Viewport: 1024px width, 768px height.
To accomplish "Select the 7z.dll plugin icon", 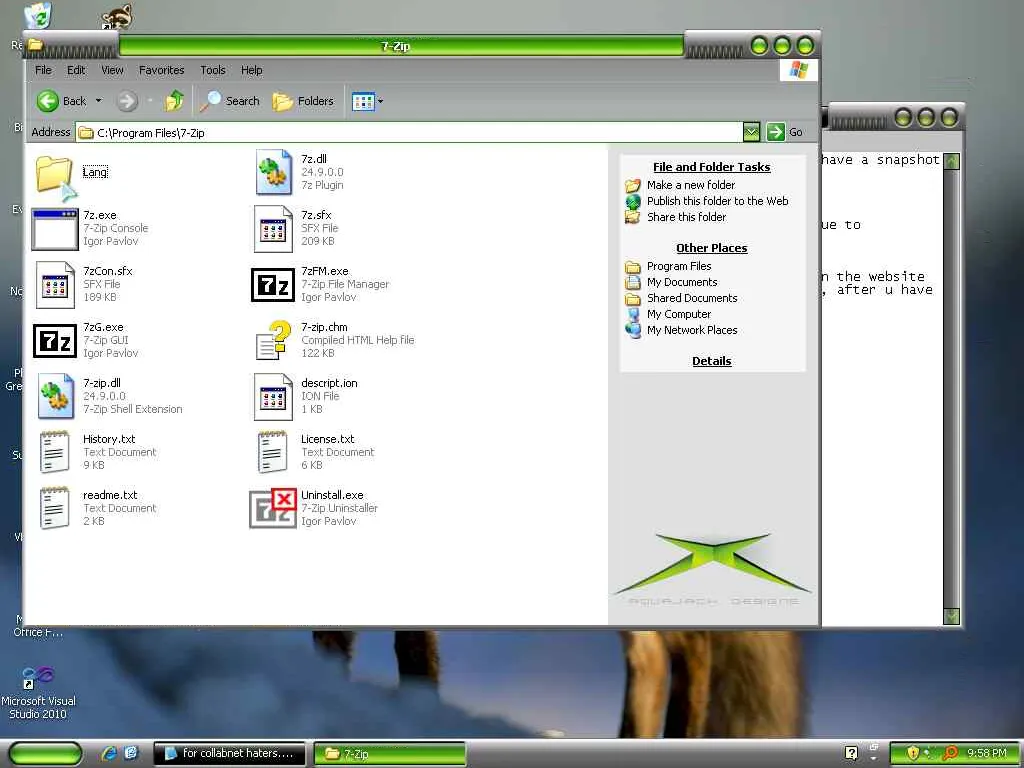I will [x=274, y=172].
